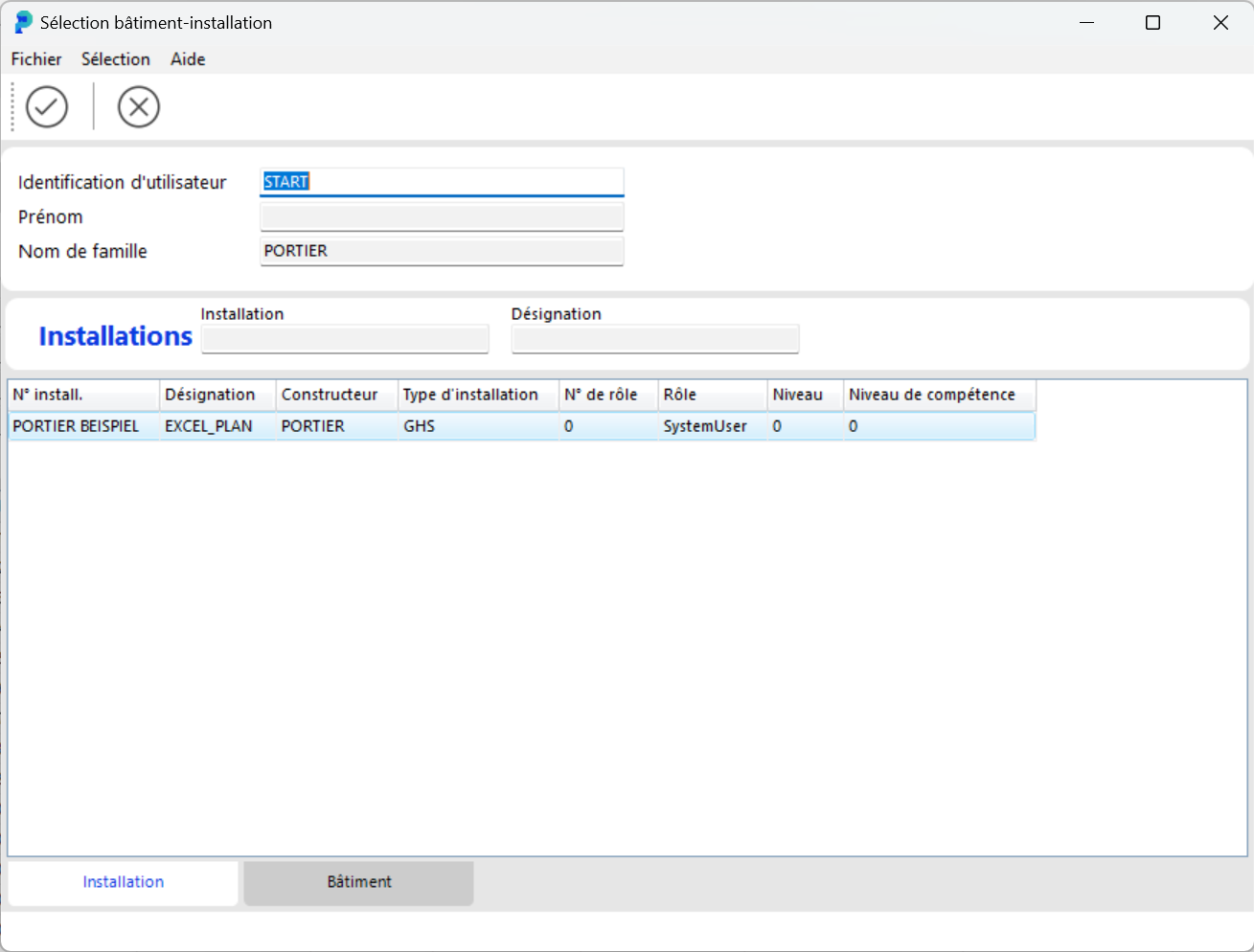Confirm selection with the checkmark icon
The width and height of the screenshot is (1254, 952).
[47, 106]
